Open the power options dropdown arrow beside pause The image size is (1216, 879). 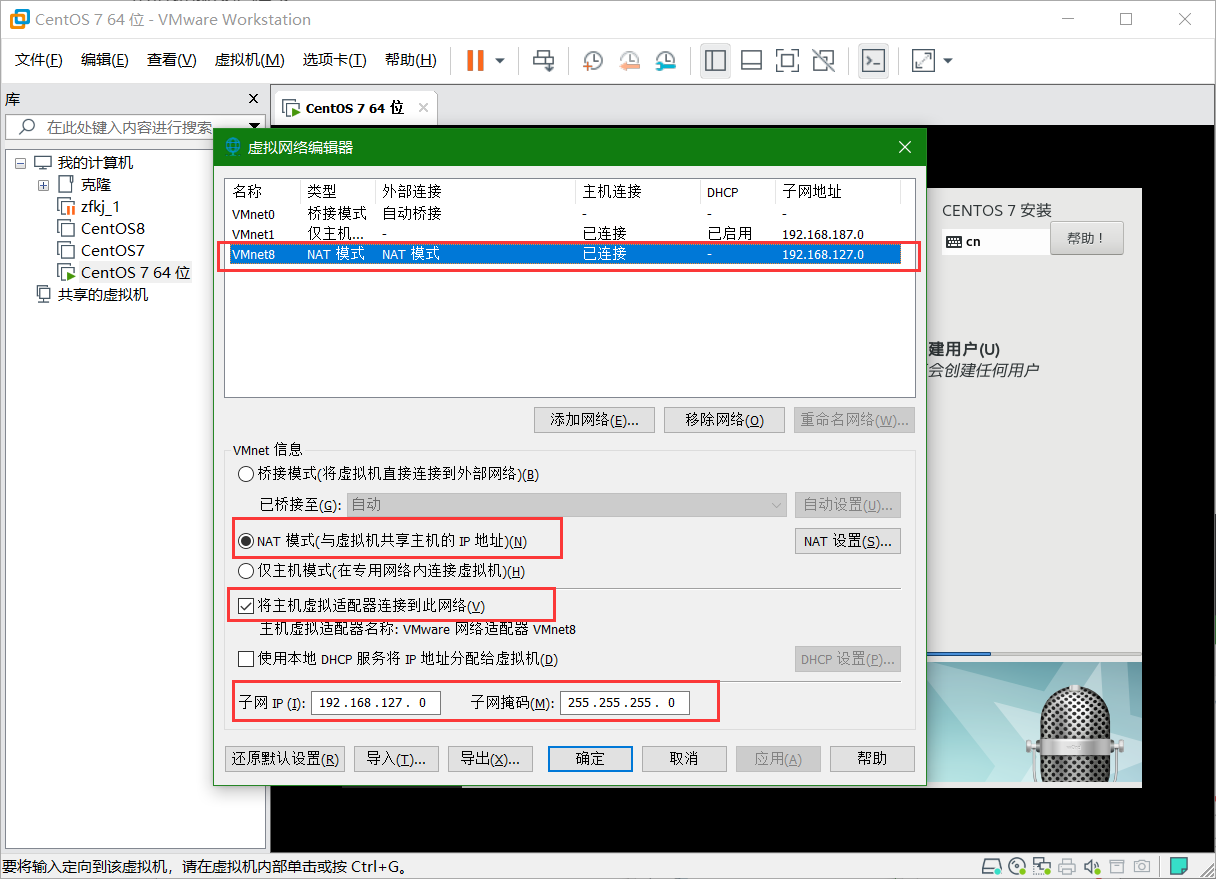pos(500,61)
